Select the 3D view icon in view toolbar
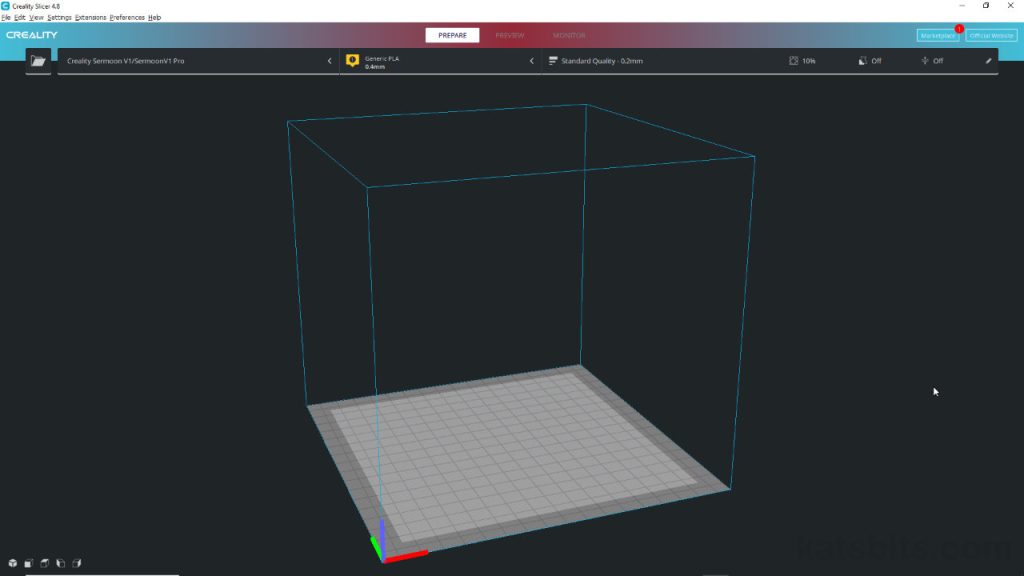This screenshot has height=576, width=1024. tap(12, 563)
